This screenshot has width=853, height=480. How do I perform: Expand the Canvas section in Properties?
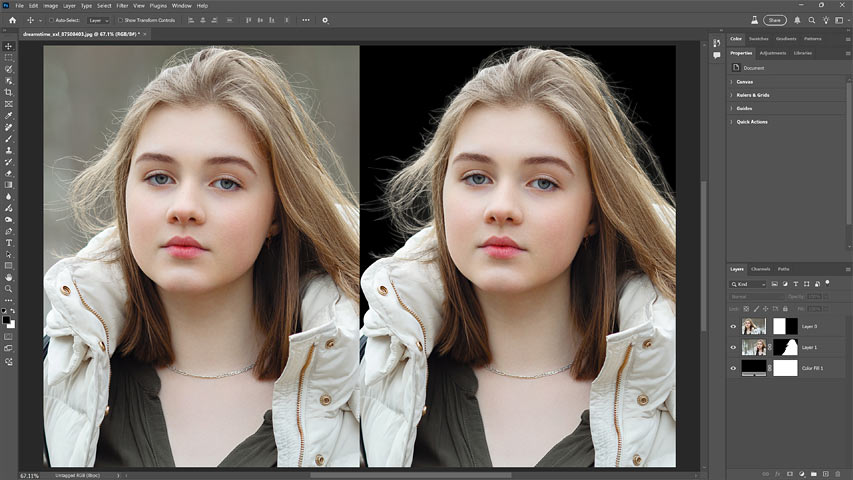point(745,81)
